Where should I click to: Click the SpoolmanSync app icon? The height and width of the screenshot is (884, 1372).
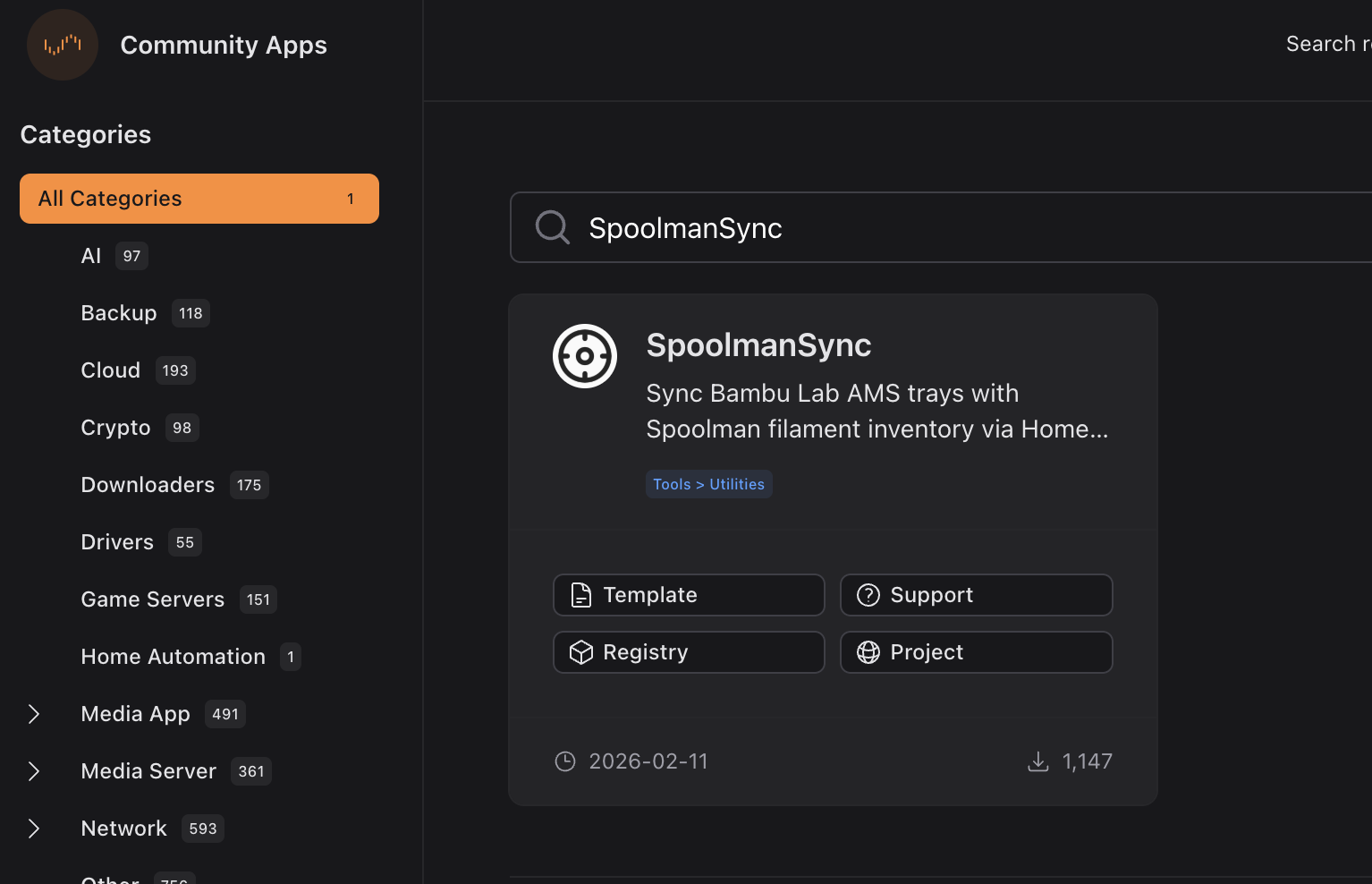click(x=585, y=356)
